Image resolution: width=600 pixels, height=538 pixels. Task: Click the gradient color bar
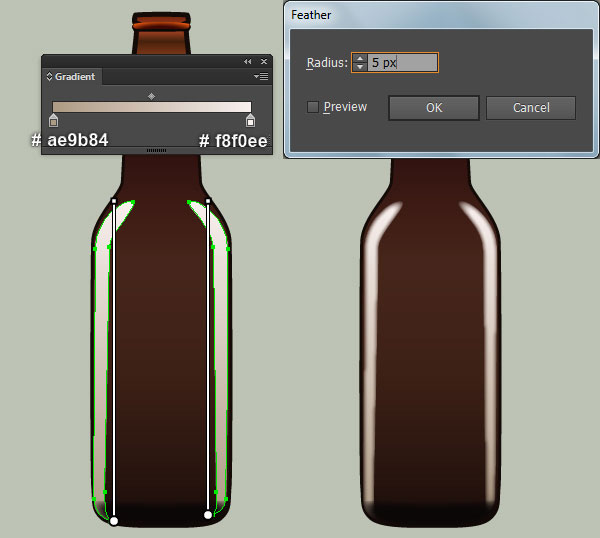[152, 107]
